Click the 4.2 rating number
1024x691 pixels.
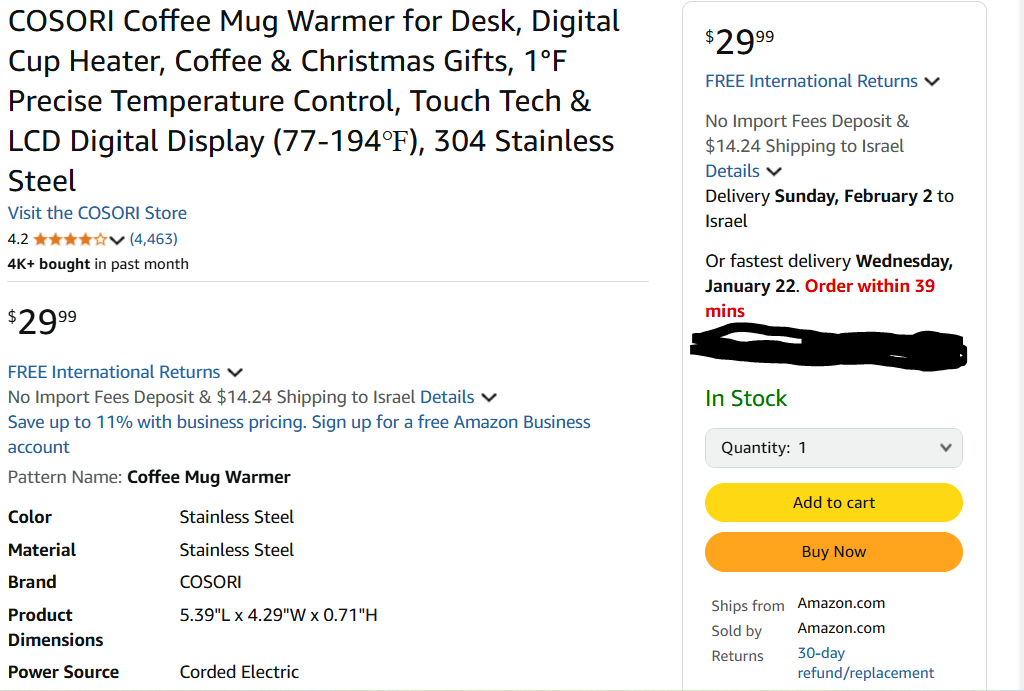click(18, 239)
